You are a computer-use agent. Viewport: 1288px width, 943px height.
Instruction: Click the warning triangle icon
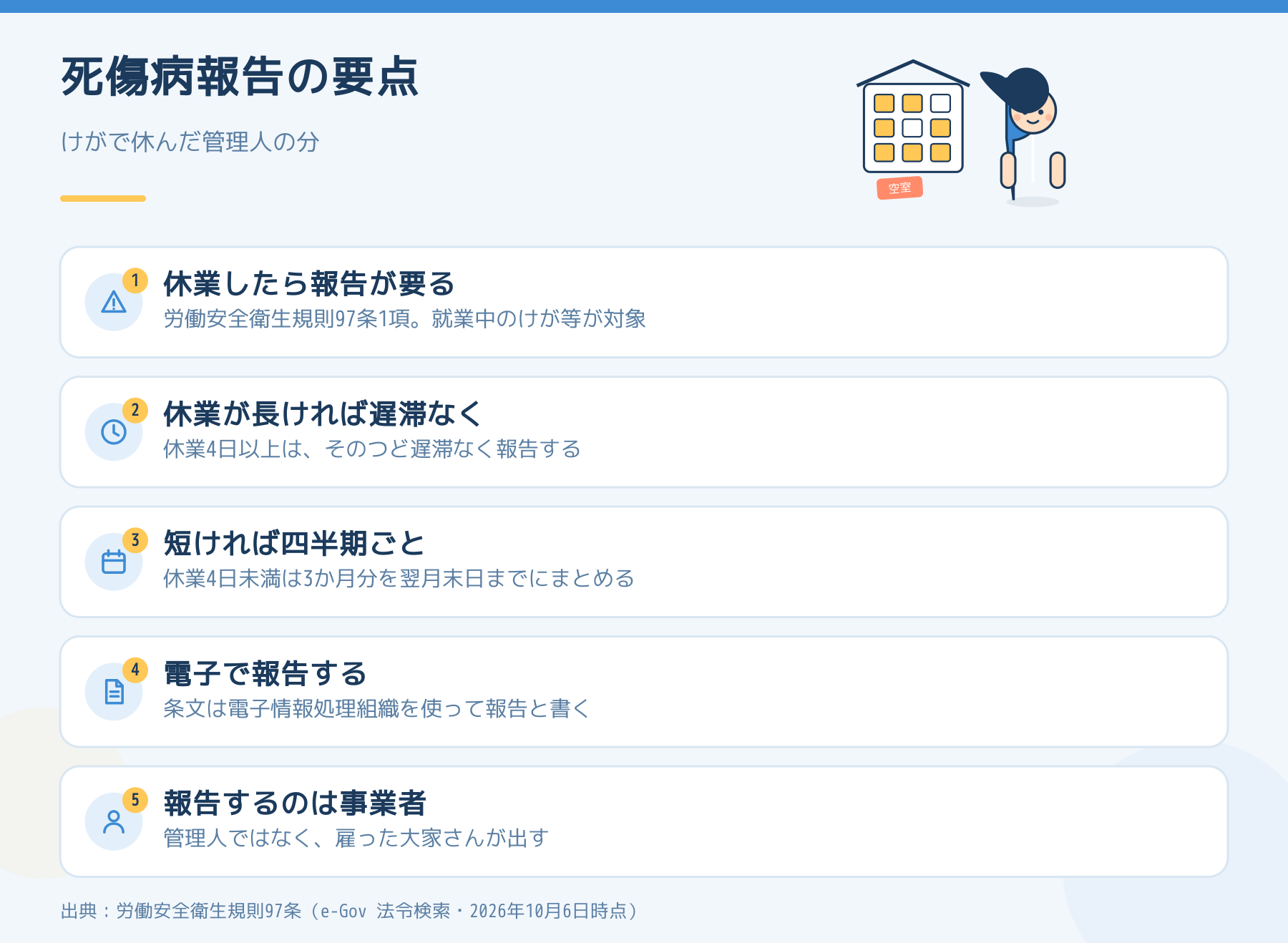tap(114, 302)
